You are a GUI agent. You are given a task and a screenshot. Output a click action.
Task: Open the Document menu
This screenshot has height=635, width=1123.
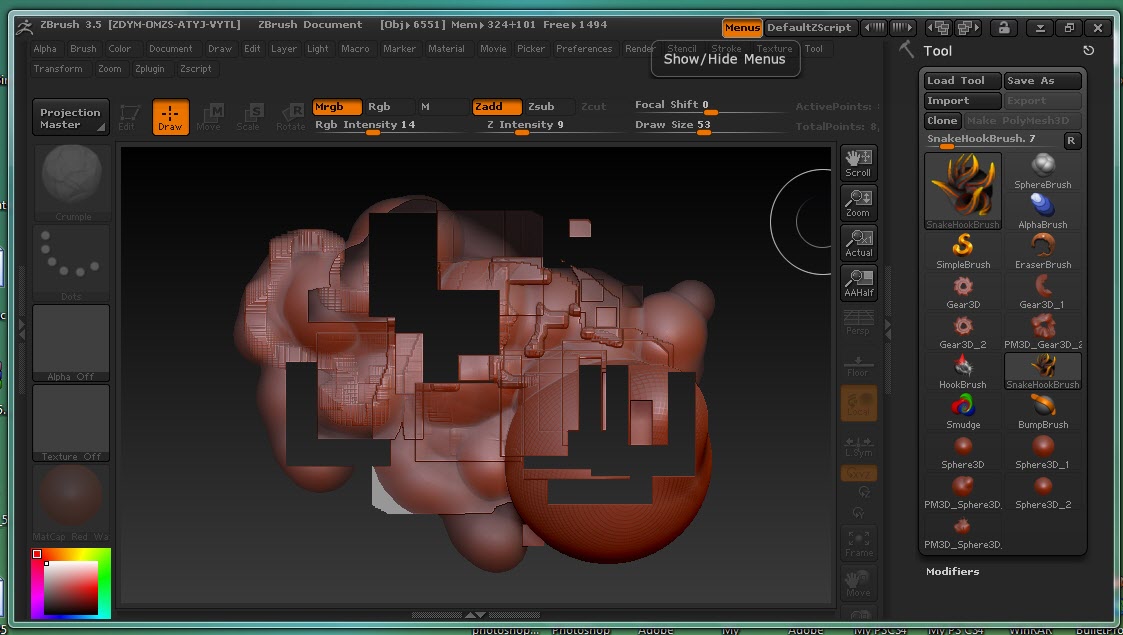[170, 49]
